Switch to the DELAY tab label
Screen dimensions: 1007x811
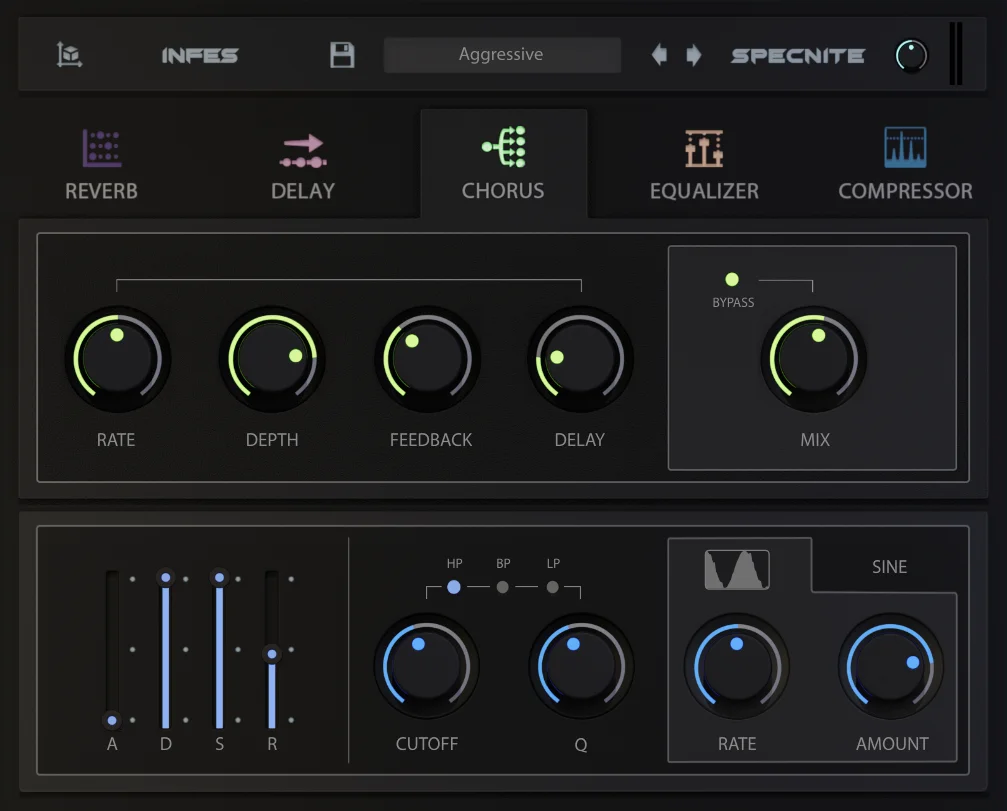303,191
